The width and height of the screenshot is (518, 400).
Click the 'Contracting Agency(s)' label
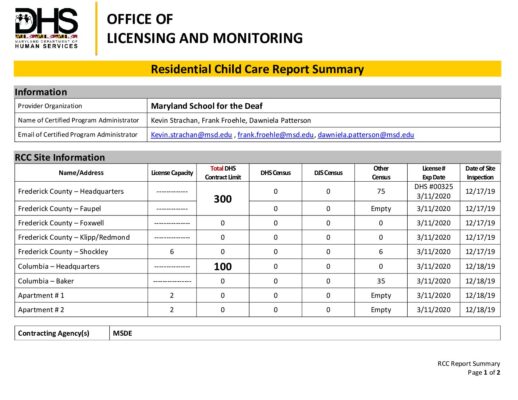coord(54,333)
